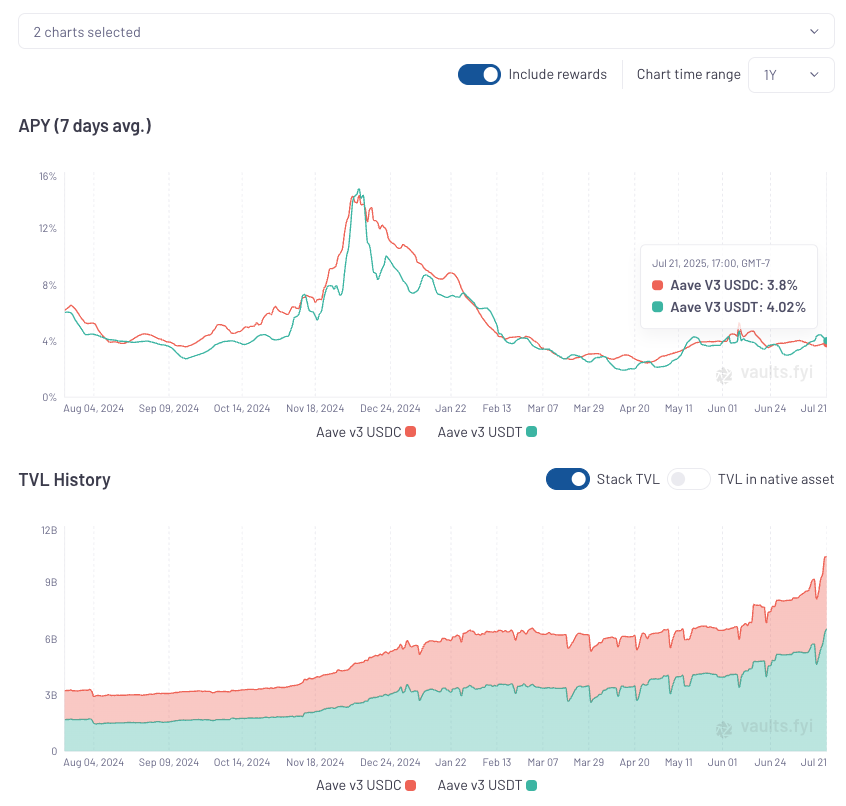This screenshot has width=846, height=806.
Task: Click the '8%' y-axis label on APY chart
Action: [50, 285]
